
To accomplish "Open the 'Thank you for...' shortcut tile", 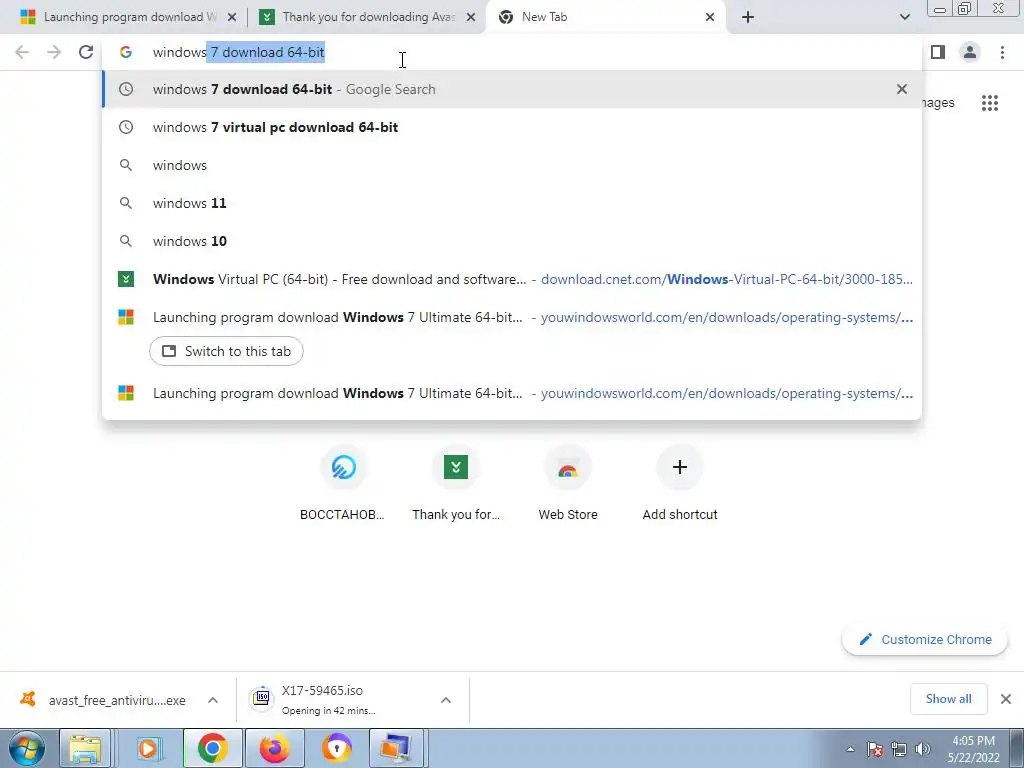I will pyautogui.click(x=456, y=484).
